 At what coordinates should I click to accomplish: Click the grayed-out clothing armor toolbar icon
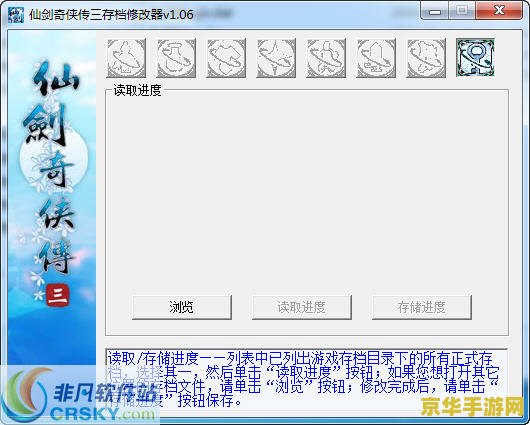226,58
